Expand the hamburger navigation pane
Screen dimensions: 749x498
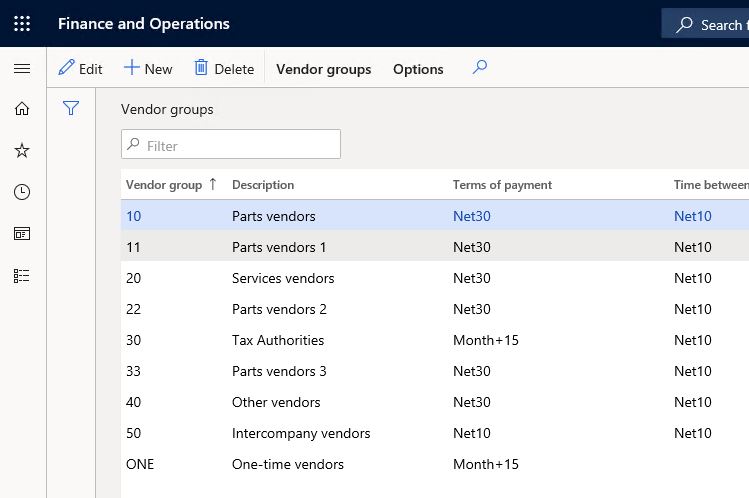click(22, 69)
